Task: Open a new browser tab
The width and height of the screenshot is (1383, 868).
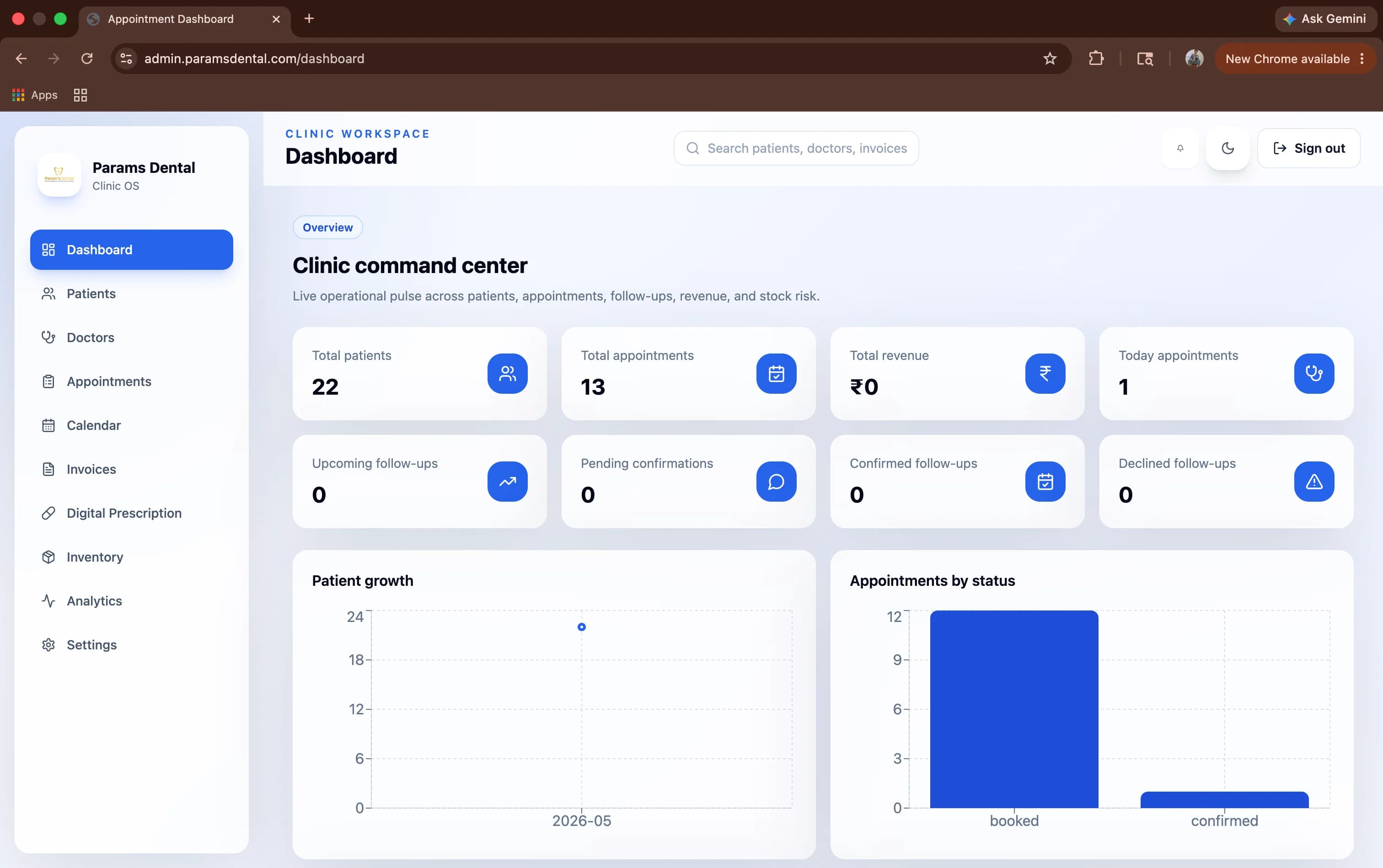Action: 309,19
